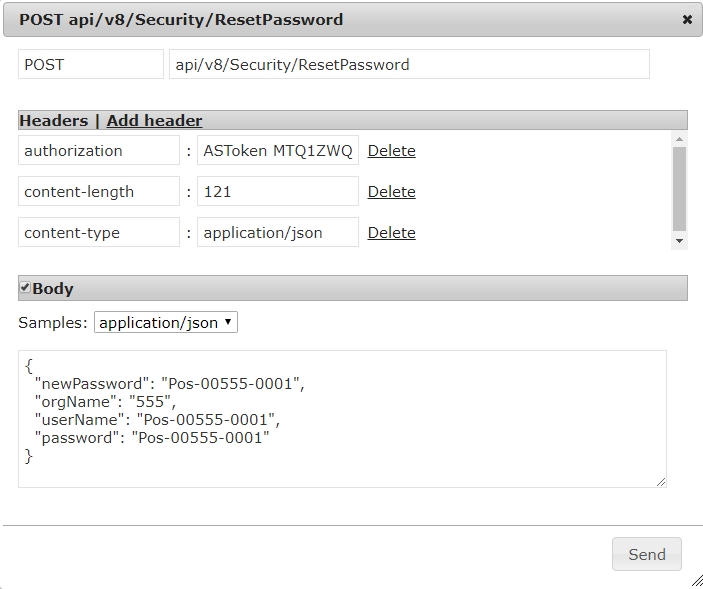Click the headers list scrollbar thumb
This screenshot has height=589, width=703.
click(679, 189)
